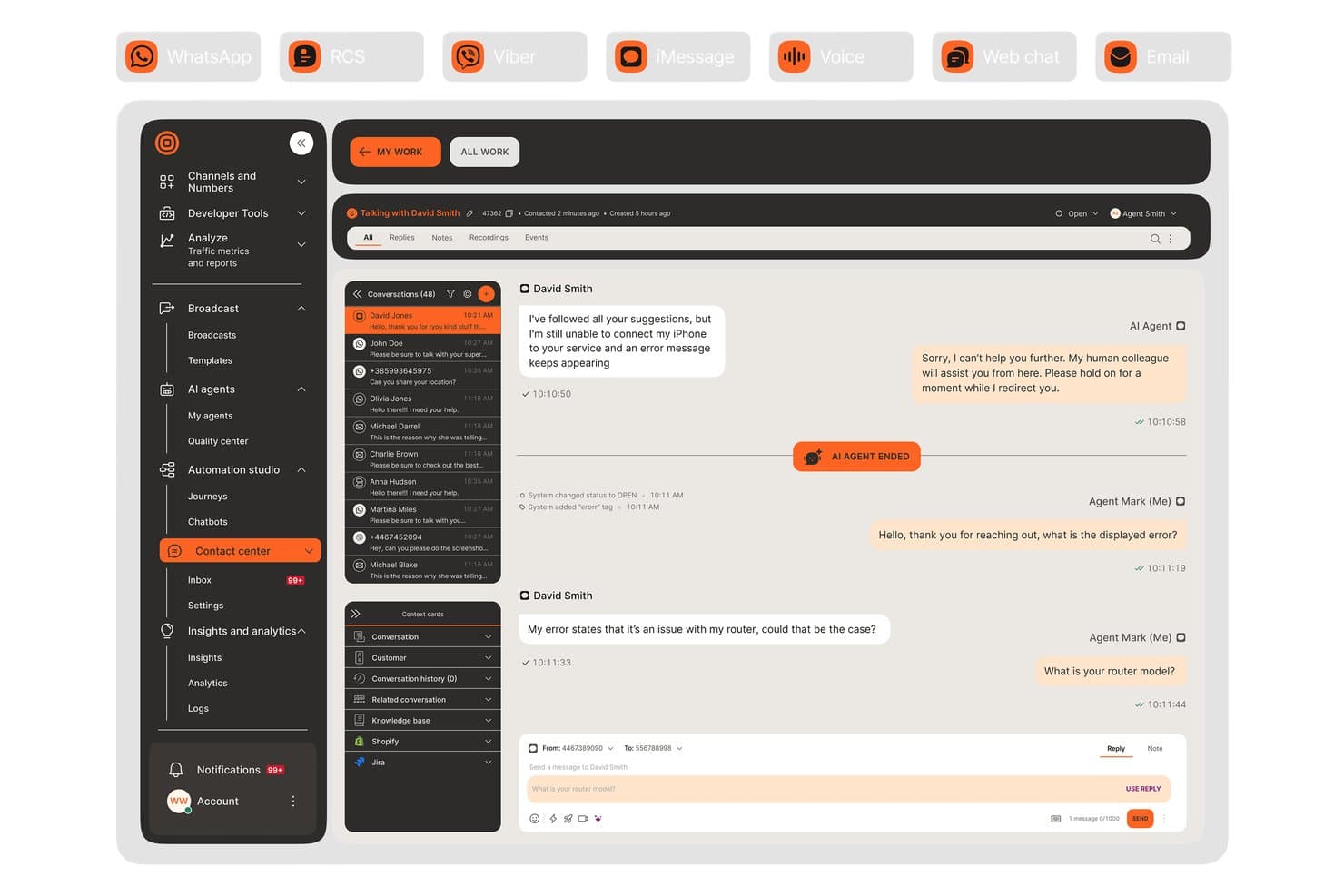Filter conversations using the funnel icon
Image resolution: width=1344 pixels, height=896 pixels.
tap(450, 294)
